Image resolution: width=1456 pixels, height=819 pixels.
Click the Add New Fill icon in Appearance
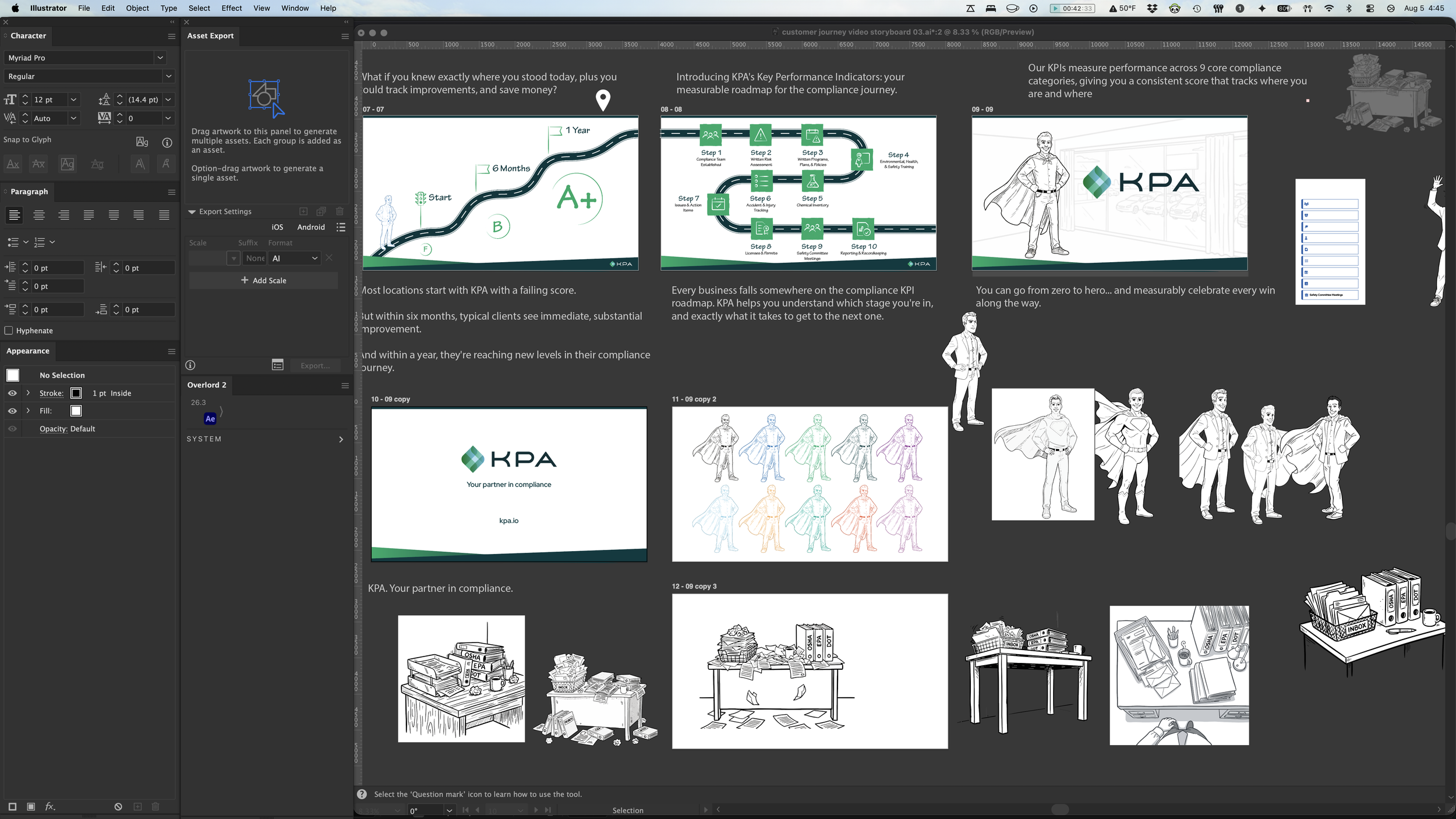31,807
